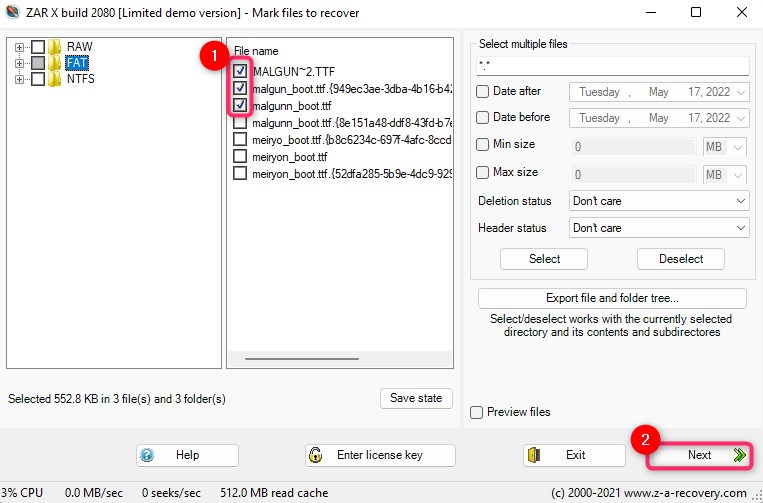Uncheck the MALGUN~2.TTF file checkbox
The width and height of the screenshot is (763, 503).
click(x=240, y=71)
